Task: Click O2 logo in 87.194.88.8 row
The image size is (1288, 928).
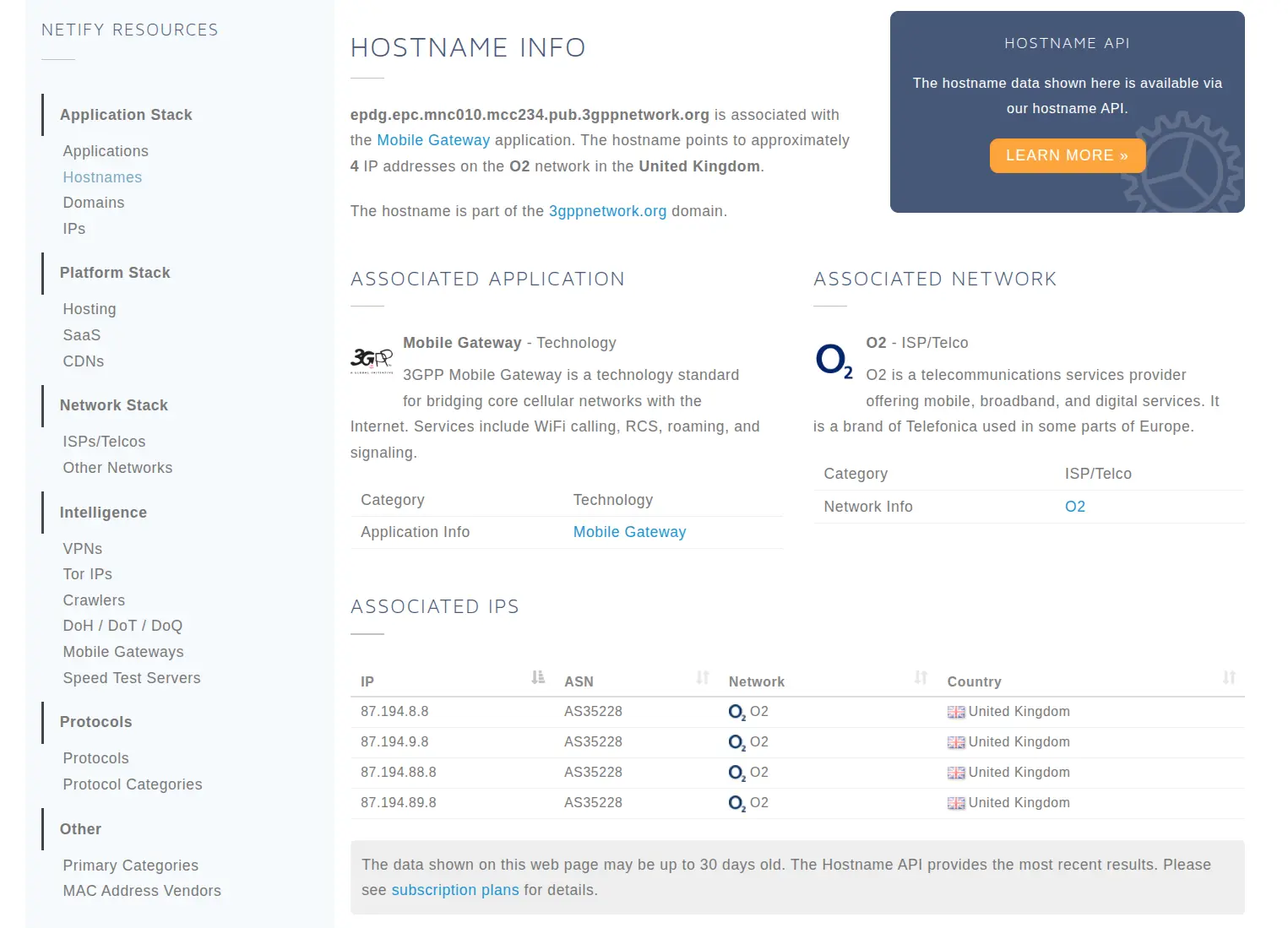Action: point(737,773)
